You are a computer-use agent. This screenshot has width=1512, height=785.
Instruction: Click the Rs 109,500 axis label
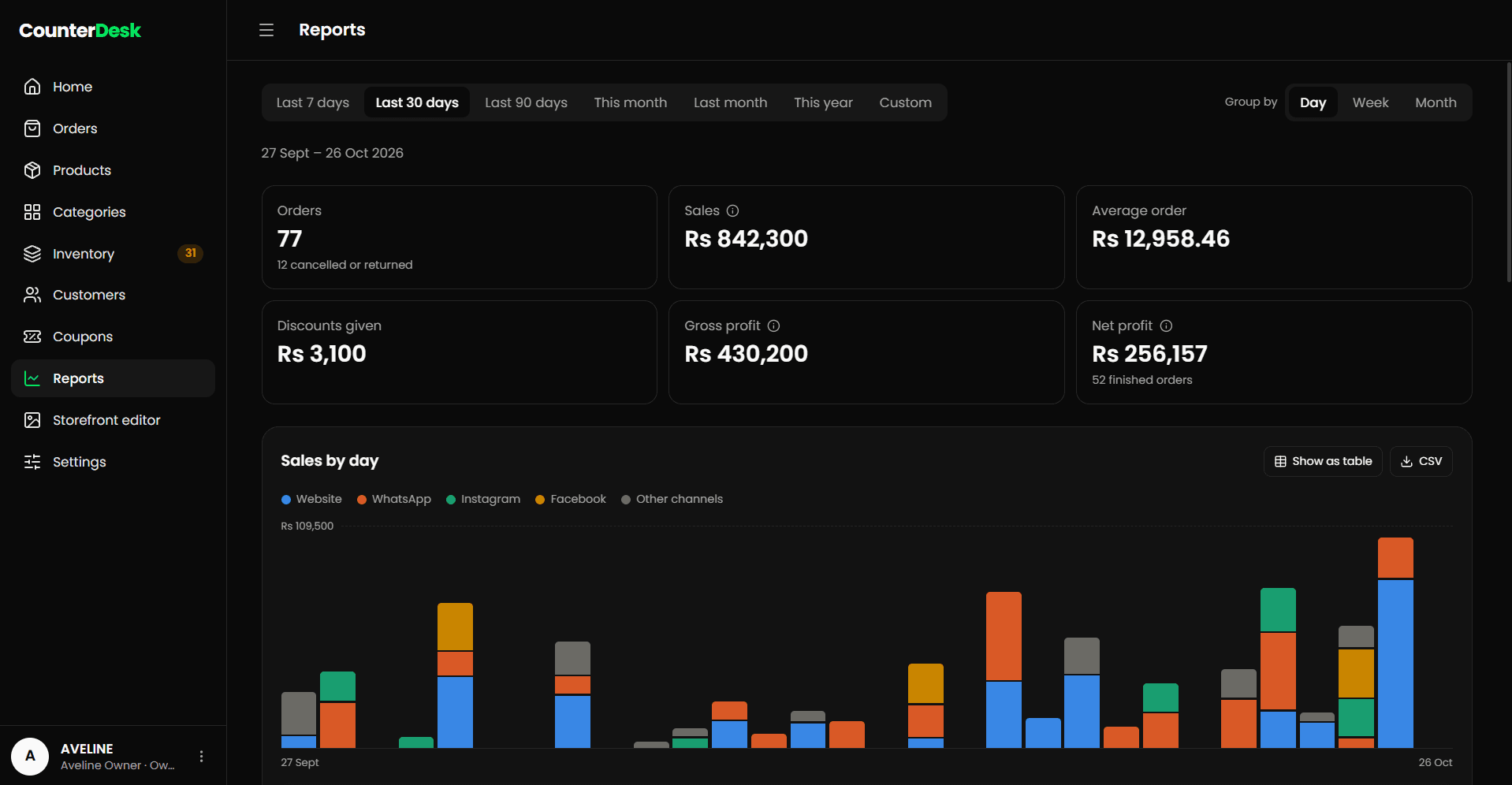[x=307, y=526]
